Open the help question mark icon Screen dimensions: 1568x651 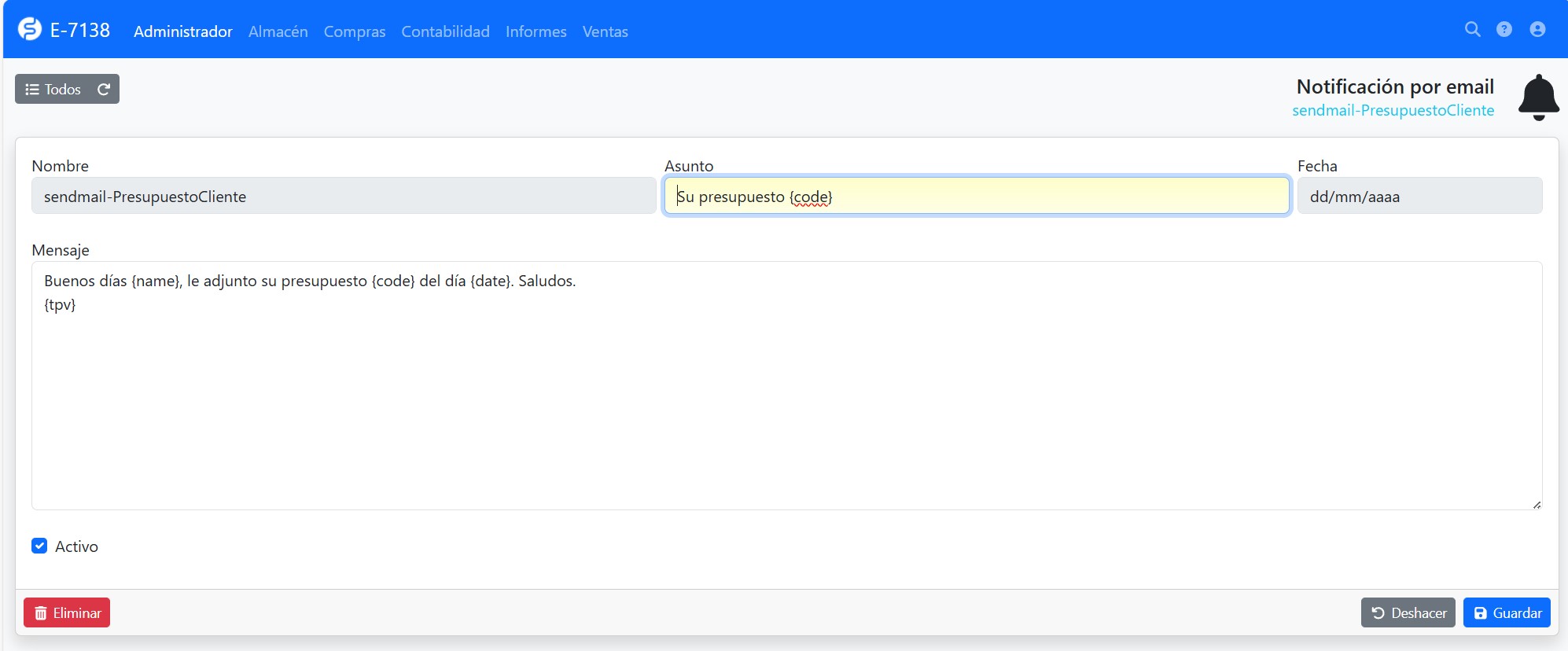coord(1504,30)
